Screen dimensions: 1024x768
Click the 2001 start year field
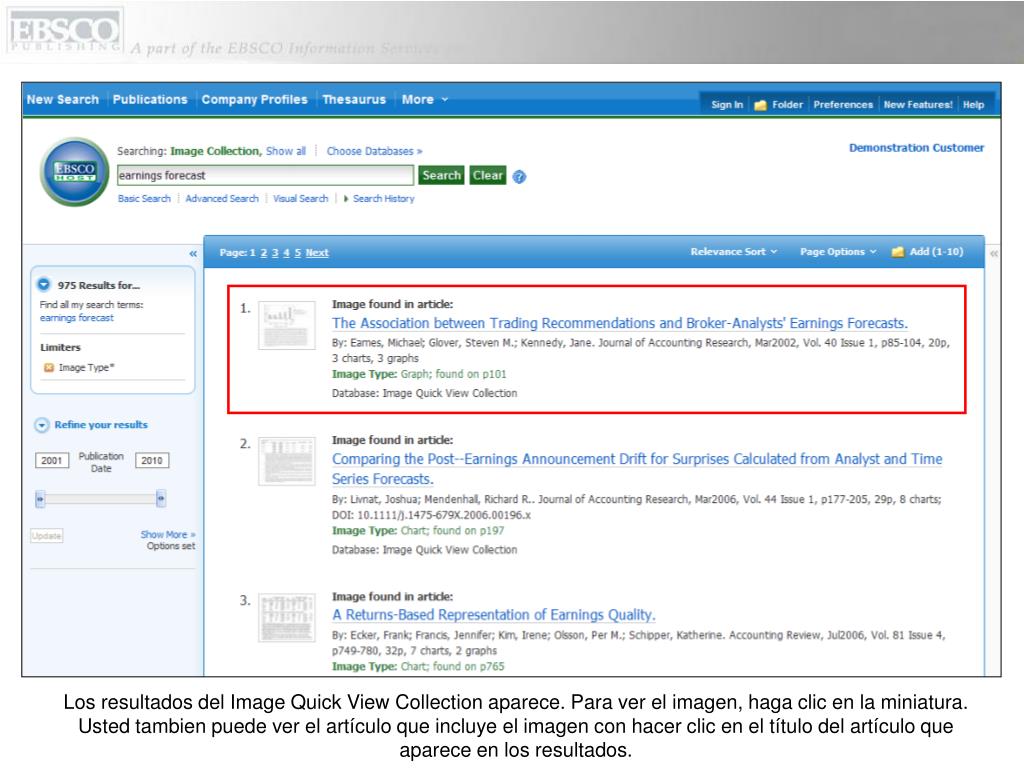[x=52, y=460]
